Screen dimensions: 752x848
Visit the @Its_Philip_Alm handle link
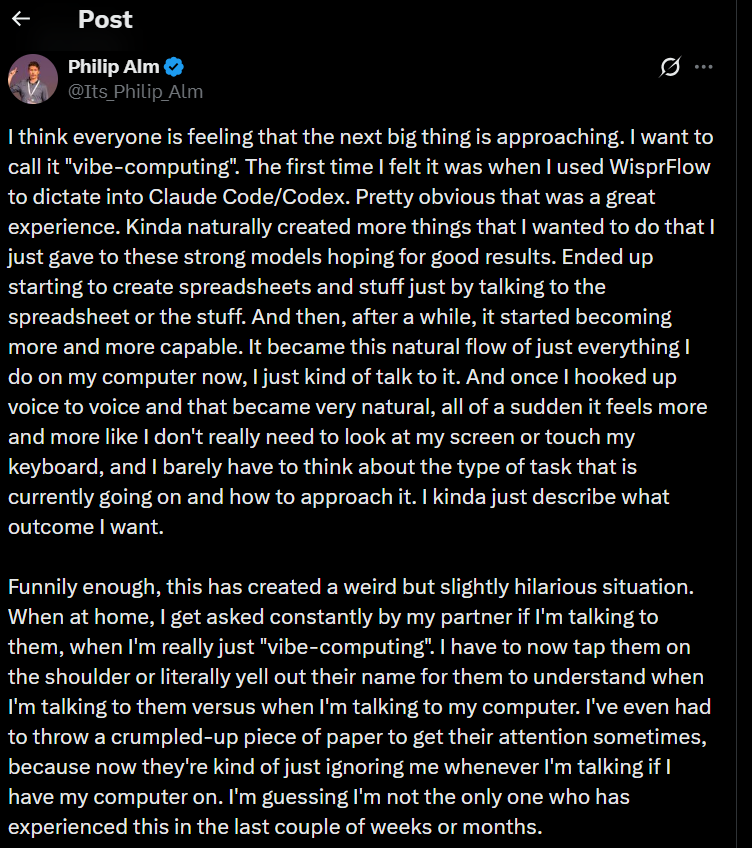point(135,92)
